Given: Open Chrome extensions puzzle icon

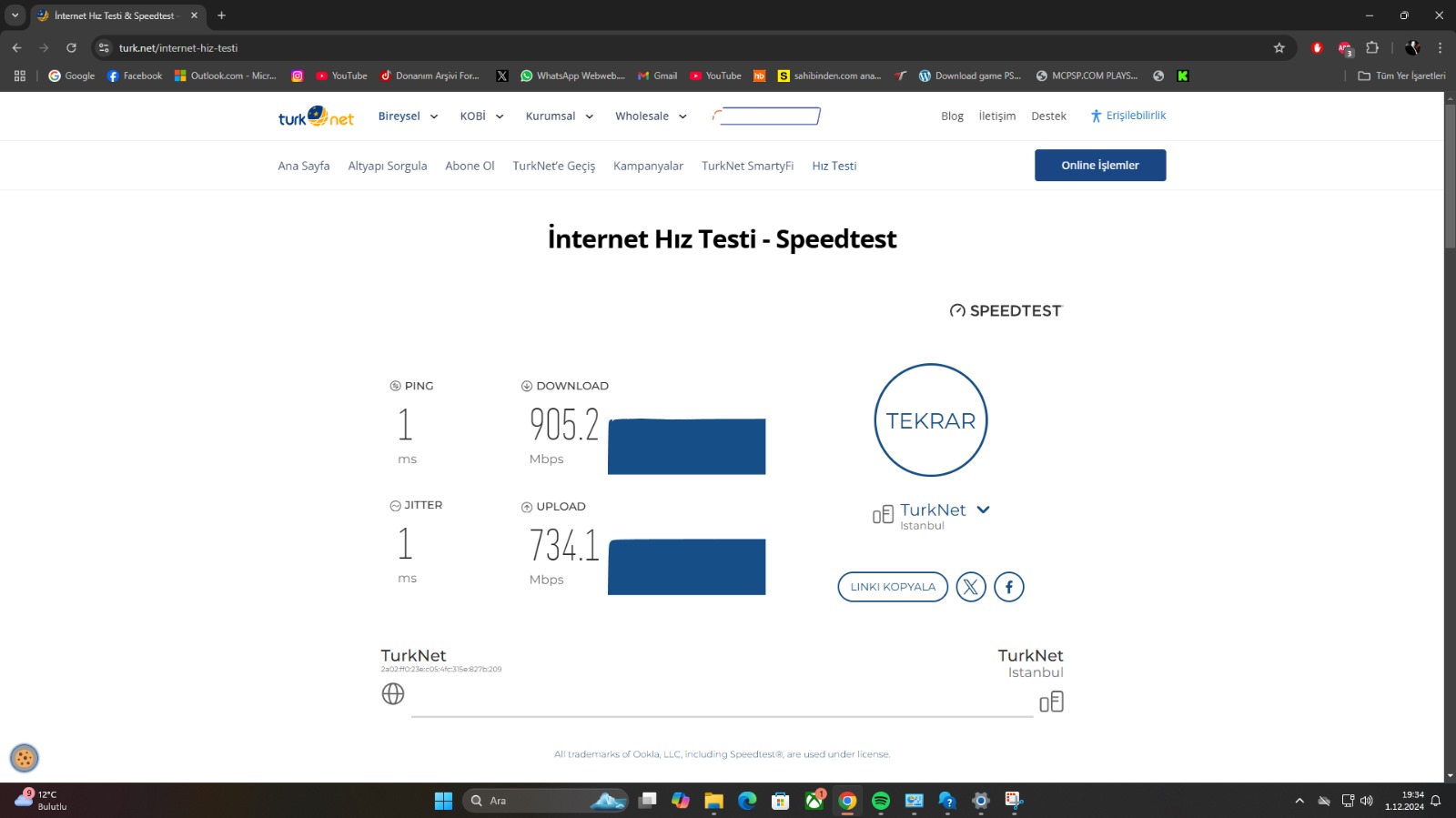Looking at the screenshot, I should (x=1372, y=48).
